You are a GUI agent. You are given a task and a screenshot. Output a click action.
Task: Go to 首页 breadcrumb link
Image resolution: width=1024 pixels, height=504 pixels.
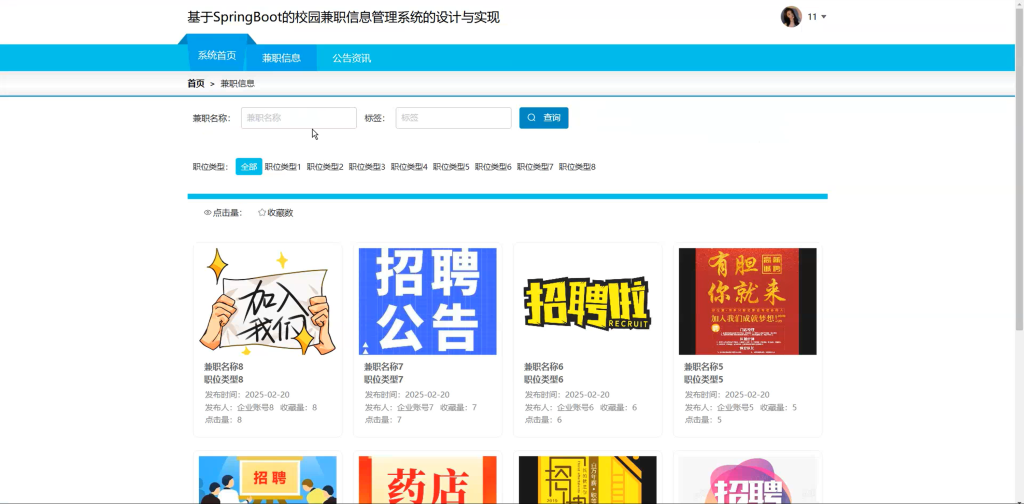point(196,84)
